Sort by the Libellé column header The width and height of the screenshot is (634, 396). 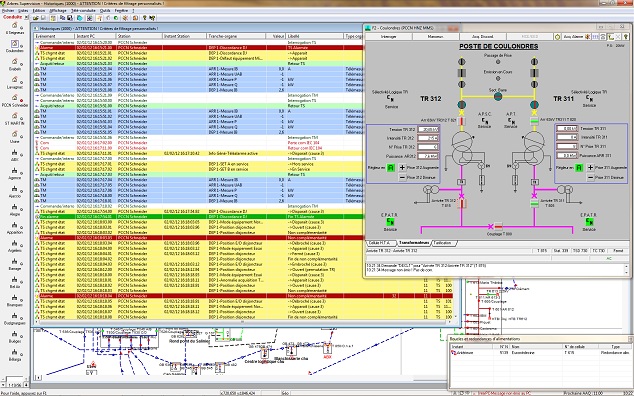pos(314,36)
